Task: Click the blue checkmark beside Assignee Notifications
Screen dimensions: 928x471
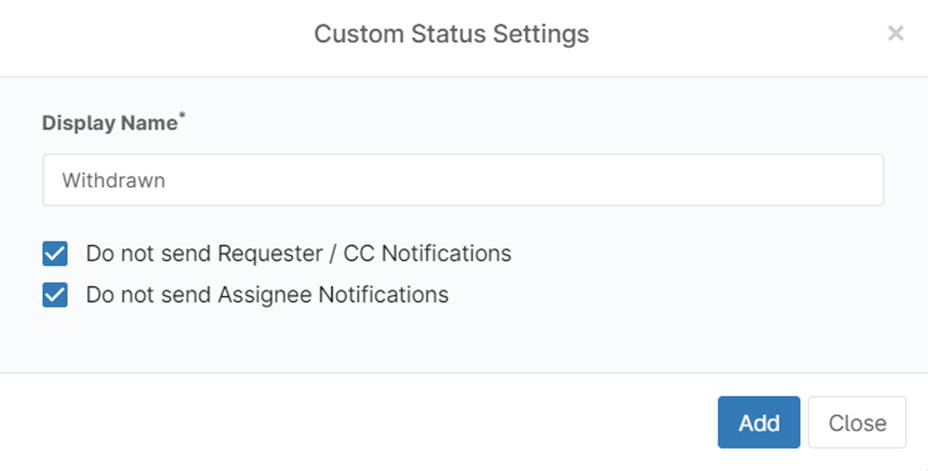Action: click(55, 295)
